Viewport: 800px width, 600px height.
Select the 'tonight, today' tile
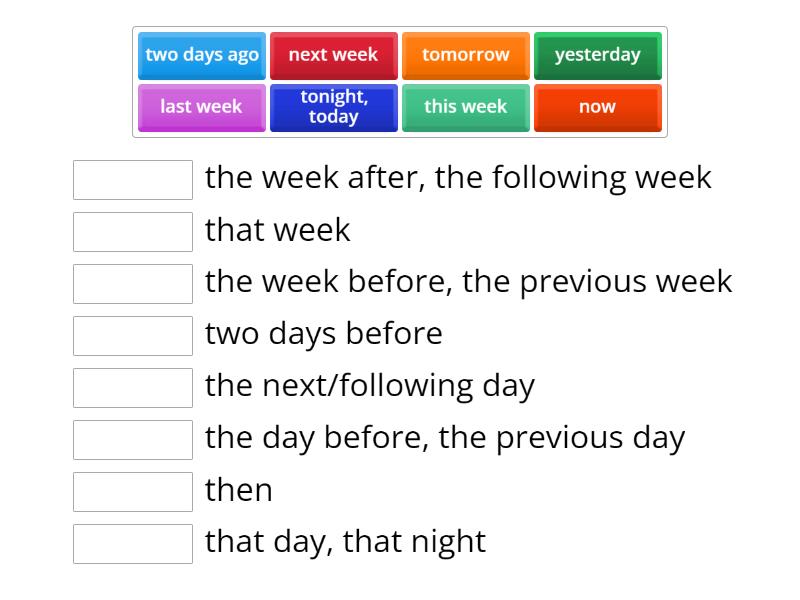click(x=333, y=107)
